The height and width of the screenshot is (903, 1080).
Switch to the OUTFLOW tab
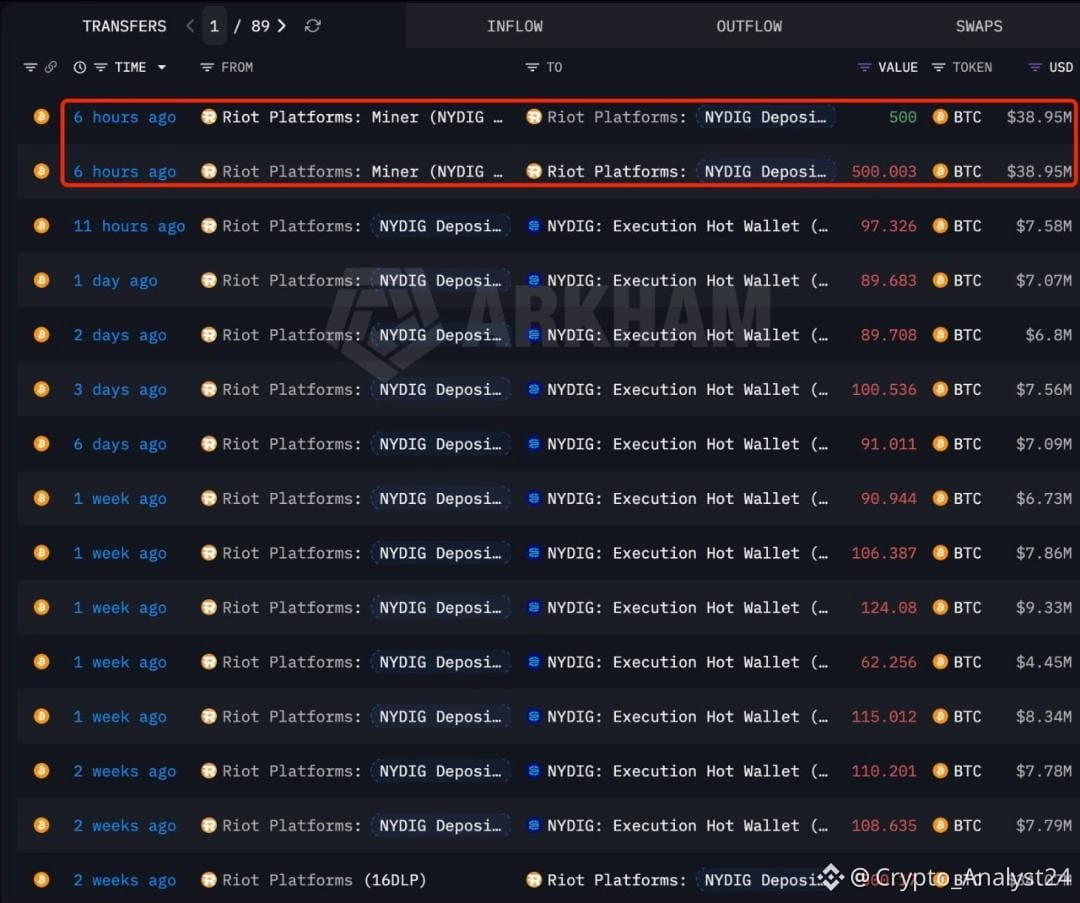[749, 26]
